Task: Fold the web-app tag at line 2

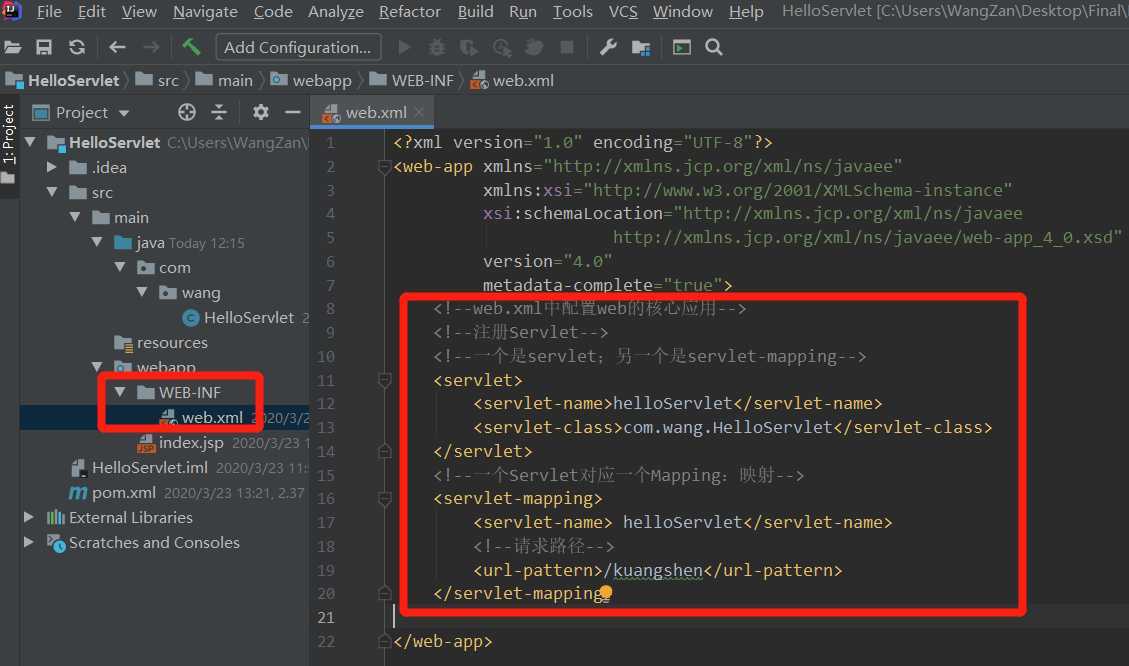Action: (384, 167)
